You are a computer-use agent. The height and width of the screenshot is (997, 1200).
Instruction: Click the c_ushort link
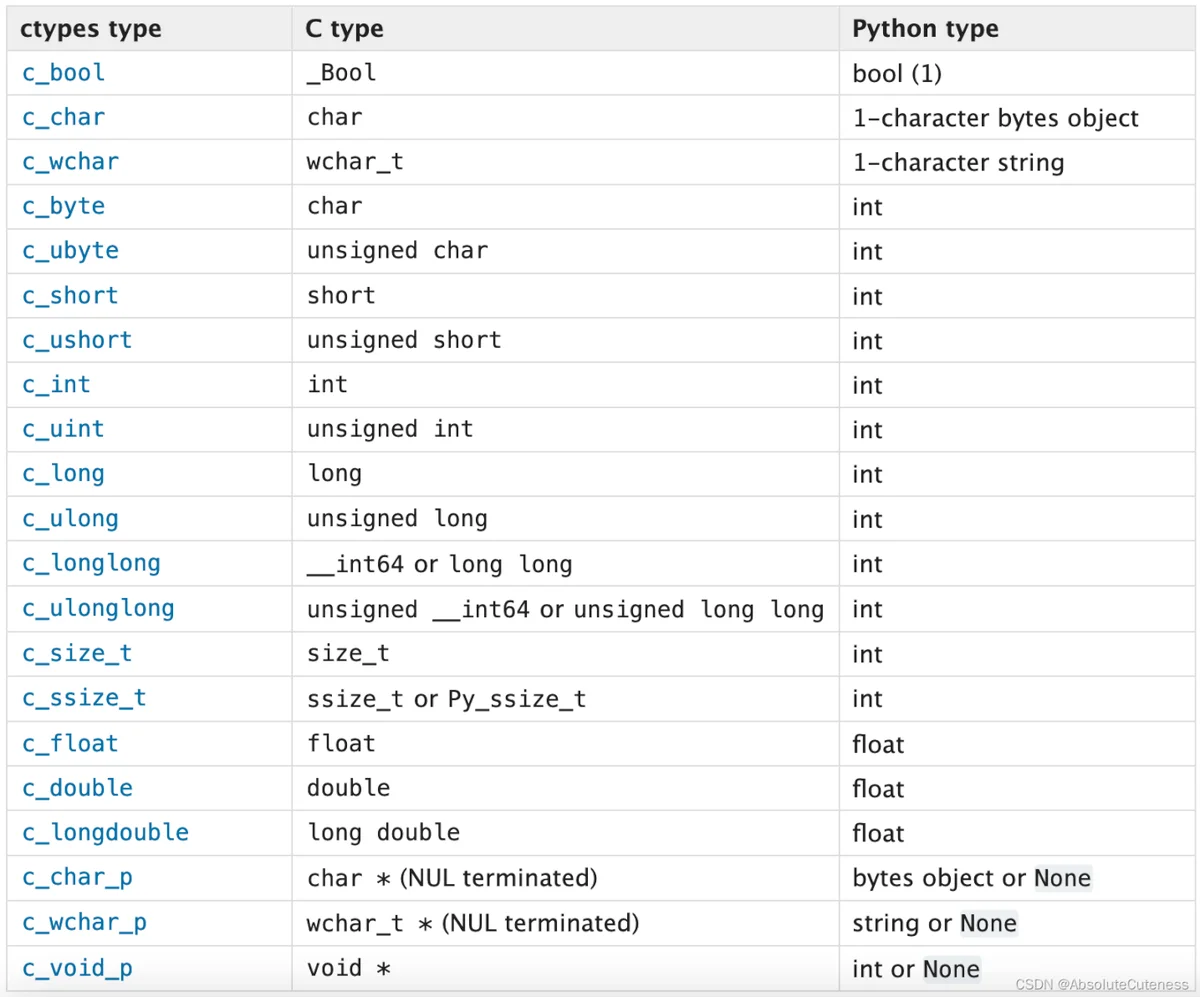pos(77,340)
